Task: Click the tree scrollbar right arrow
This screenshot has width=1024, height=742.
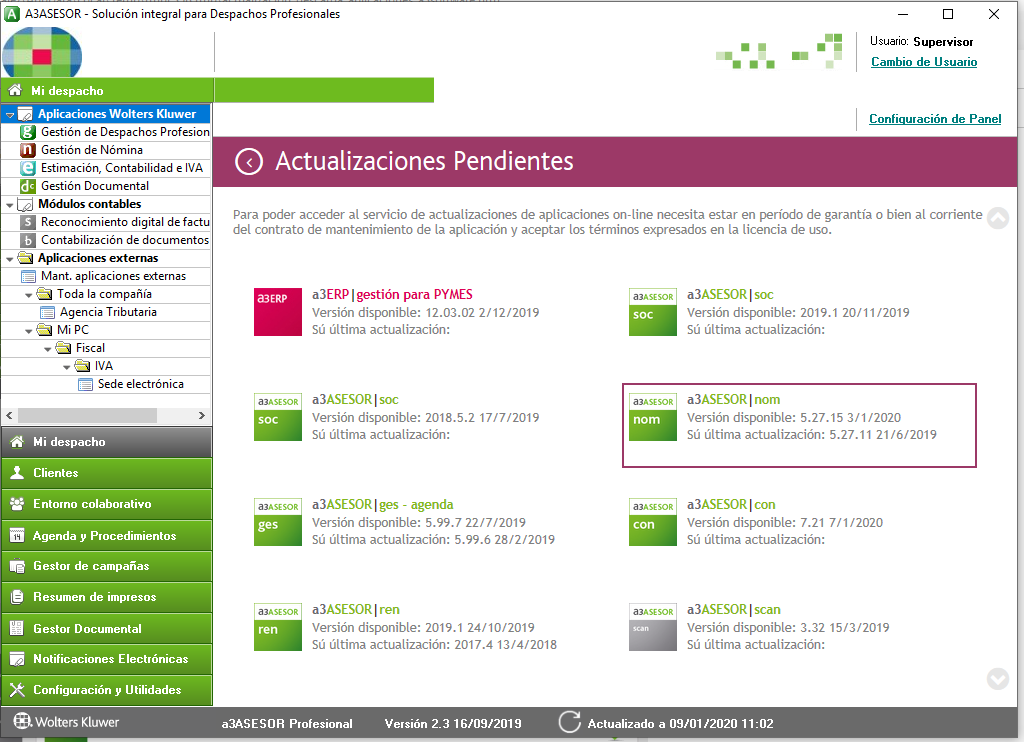Action: pyautogui.click(x=201, y=415)
